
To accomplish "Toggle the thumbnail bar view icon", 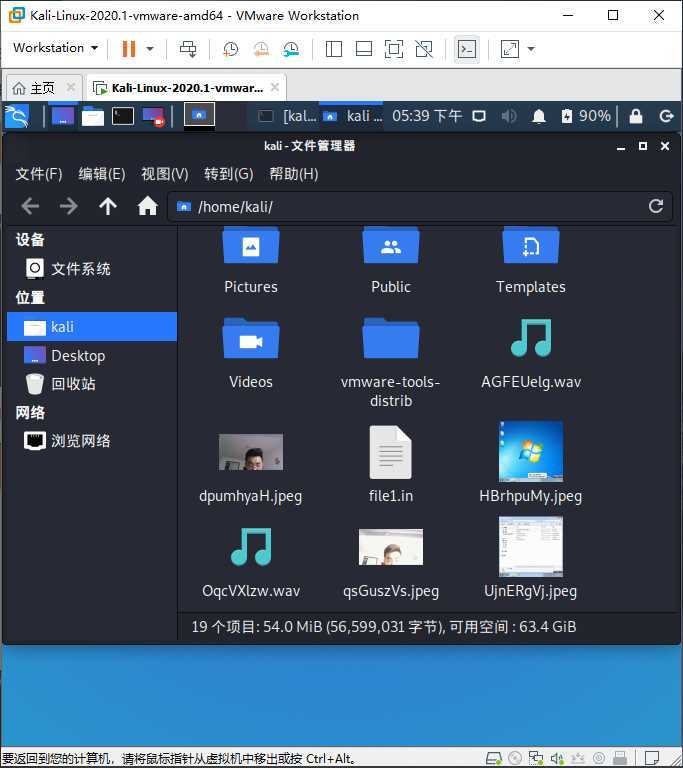I will [x=364, y=48].
